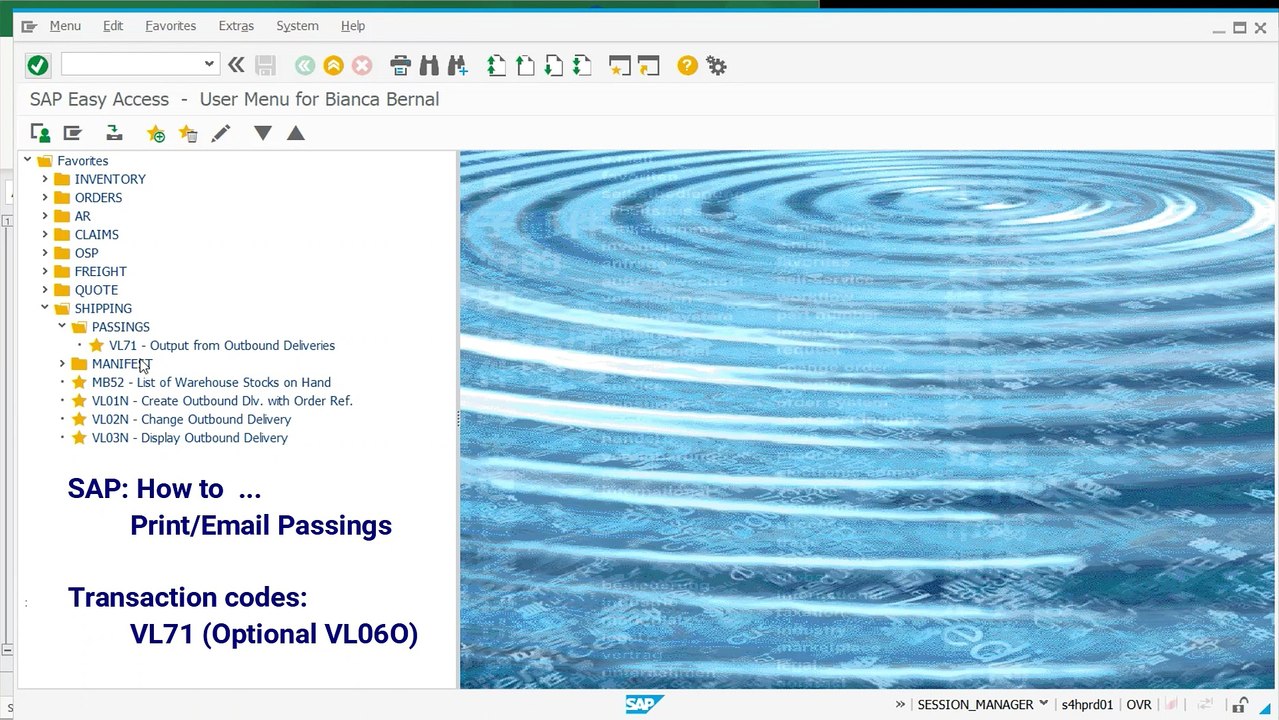Screen dimensions: 1279x720
Task: Click Delete Favorites star icon
Action: (188, 133)
